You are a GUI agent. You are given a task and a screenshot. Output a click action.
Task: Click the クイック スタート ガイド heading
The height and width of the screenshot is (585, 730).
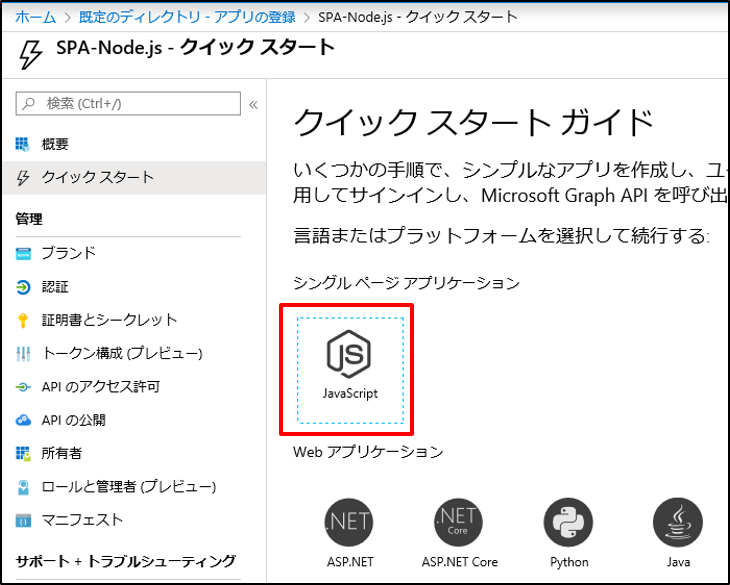click(473, 123)
